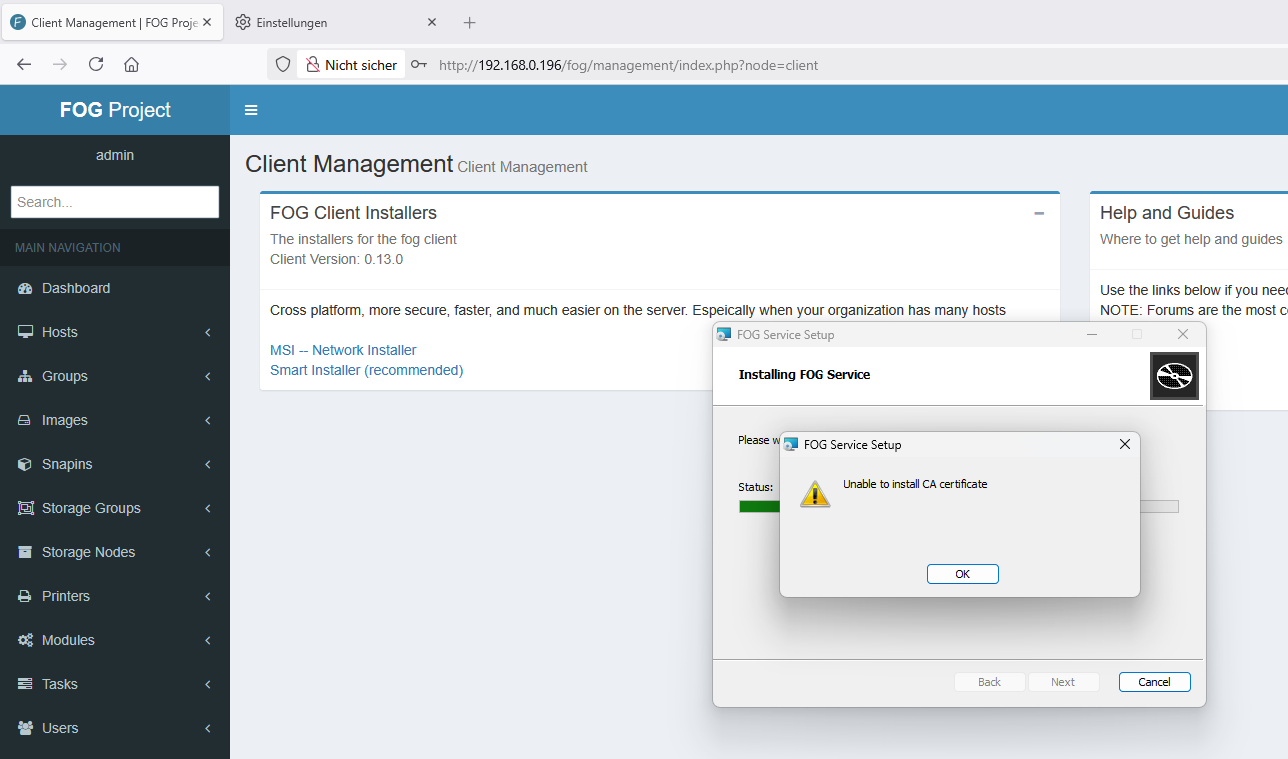Image resolution: width=1288 pixels, height=759 pixels.
Task: Click the Users people icon
Action: click(26, 728)
